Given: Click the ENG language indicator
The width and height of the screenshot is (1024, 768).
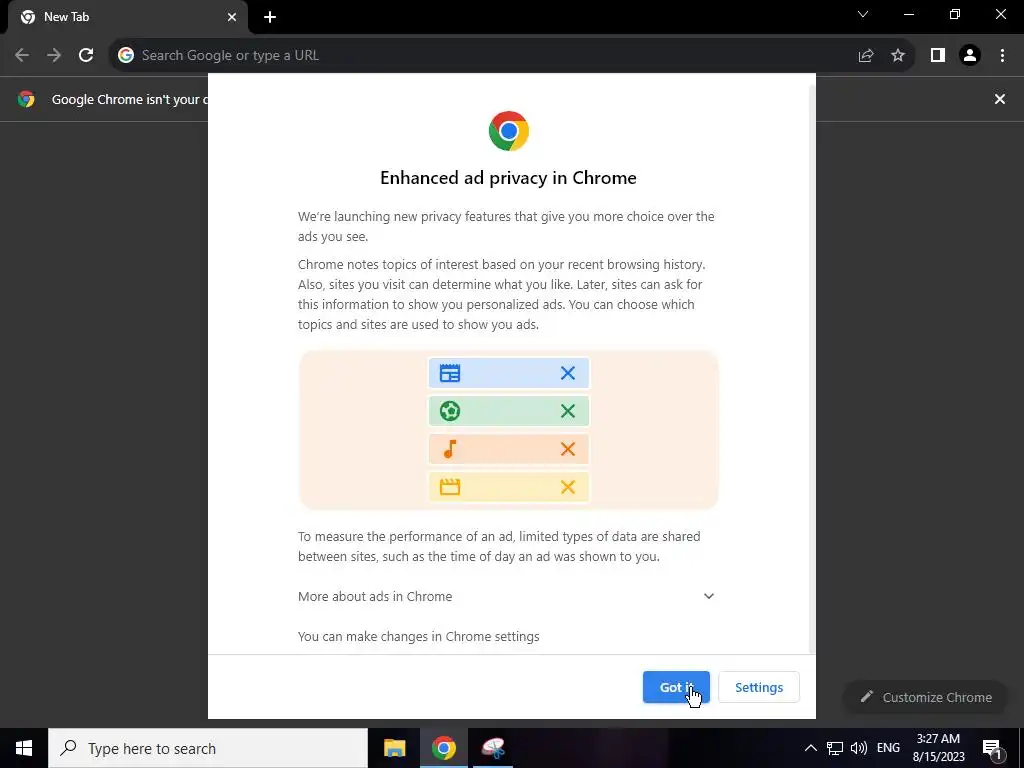Looking at the screenshot, I should 888,748.
